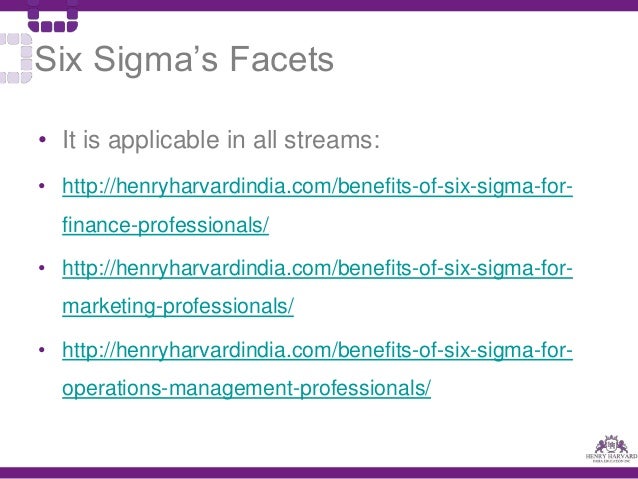Screen dimensions: 638x479
Task: Click bullet point beside 'It is applicable'
Action: pyautogui.click(x=42, y=140)
